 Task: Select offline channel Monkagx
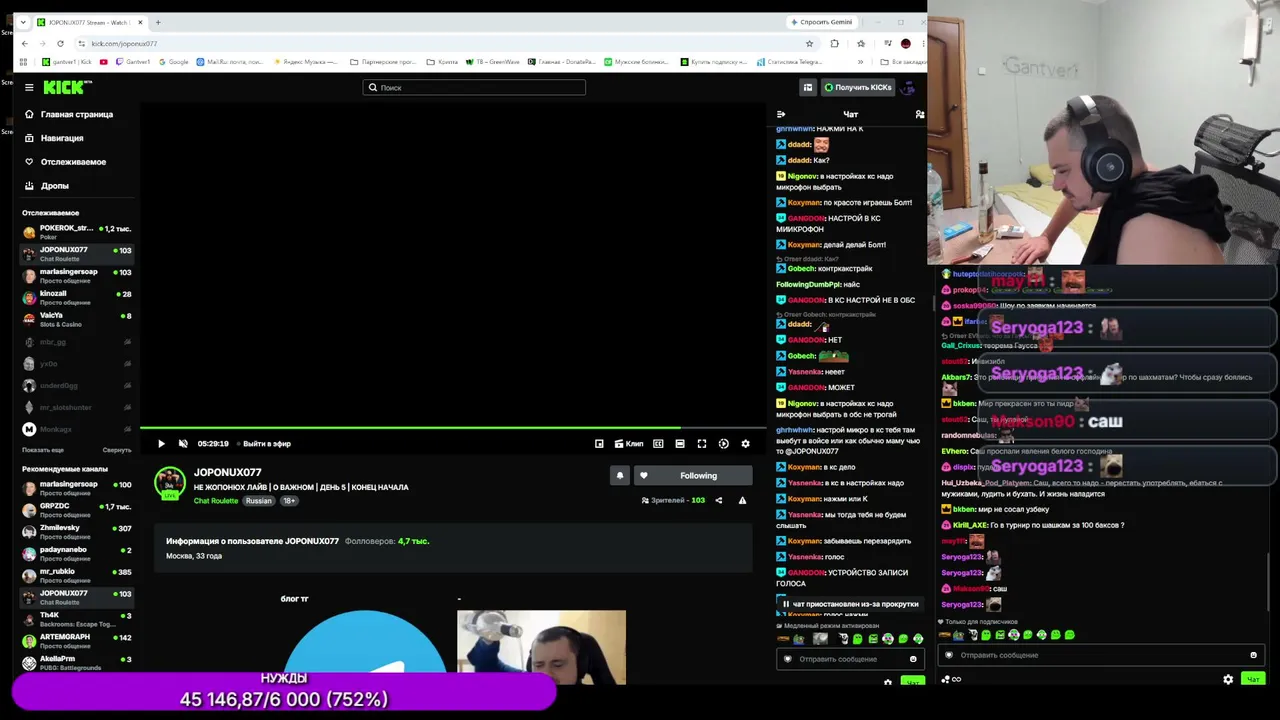coord(78,429)
